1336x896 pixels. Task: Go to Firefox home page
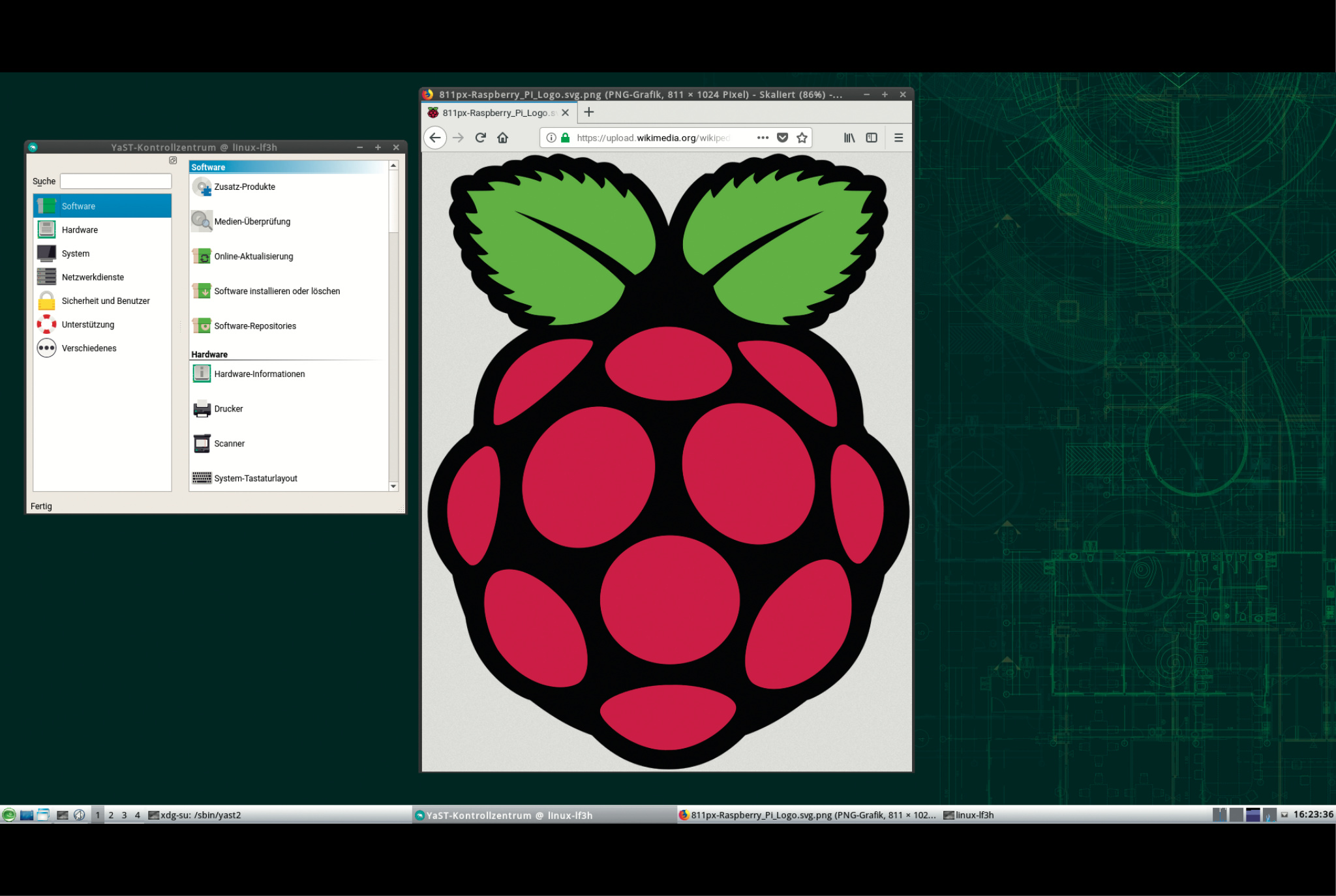tap(502, 138)
